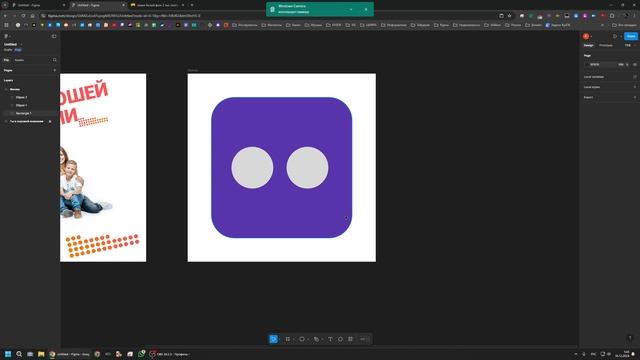Switch to the Prototype tab
Screen dimensions: 640x360
[606, 45]
